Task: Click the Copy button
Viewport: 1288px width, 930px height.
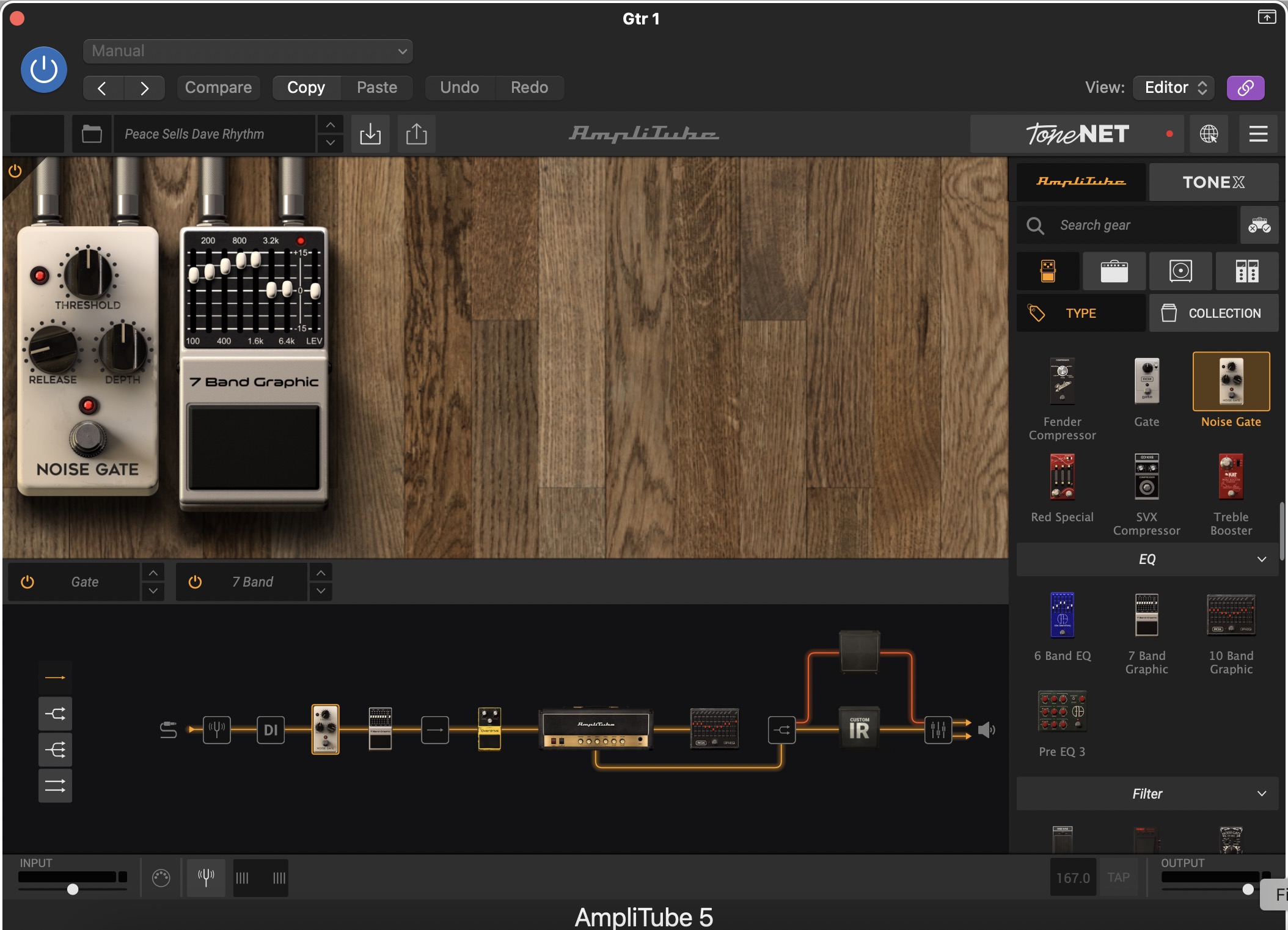Action: point(306,87)
